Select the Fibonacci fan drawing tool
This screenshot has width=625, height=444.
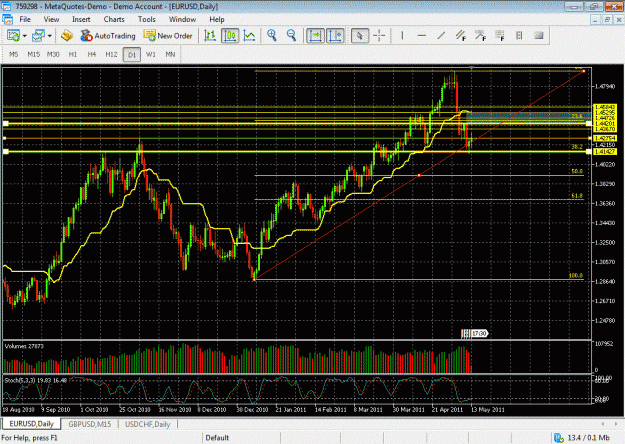tap(480, 36)
